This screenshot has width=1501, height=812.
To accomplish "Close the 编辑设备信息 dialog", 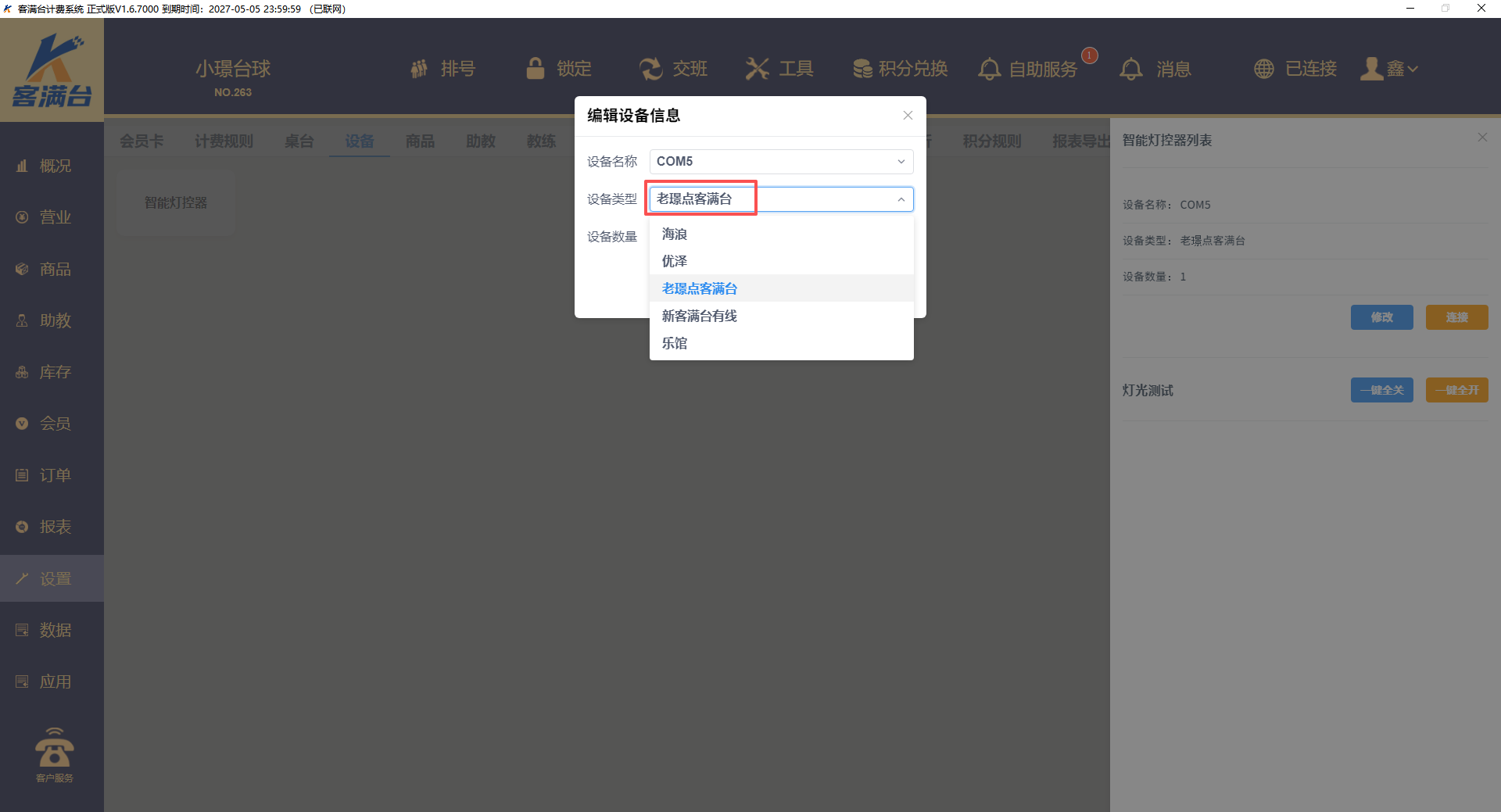I will click(x=908, y=116).
